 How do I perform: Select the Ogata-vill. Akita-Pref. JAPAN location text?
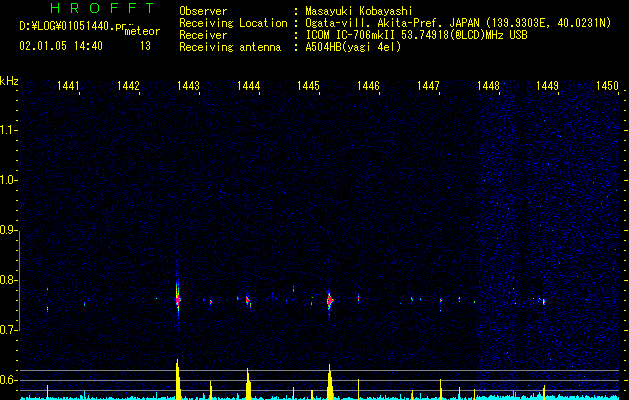458,23
